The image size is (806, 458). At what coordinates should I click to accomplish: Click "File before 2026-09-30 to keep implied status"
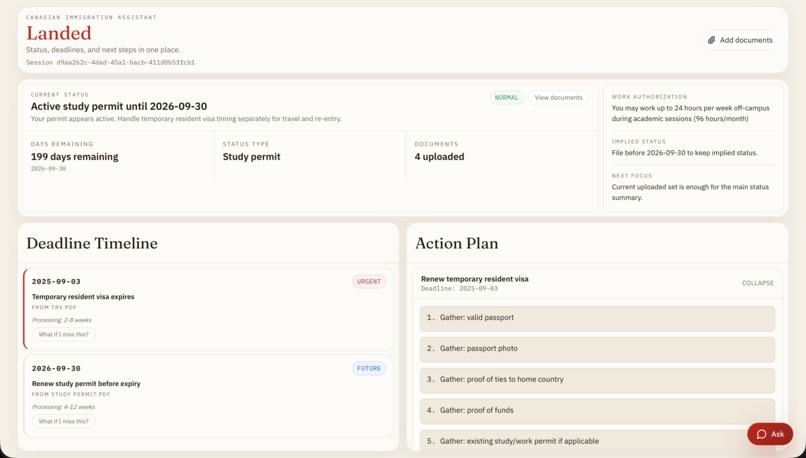(x=684, y=153)
